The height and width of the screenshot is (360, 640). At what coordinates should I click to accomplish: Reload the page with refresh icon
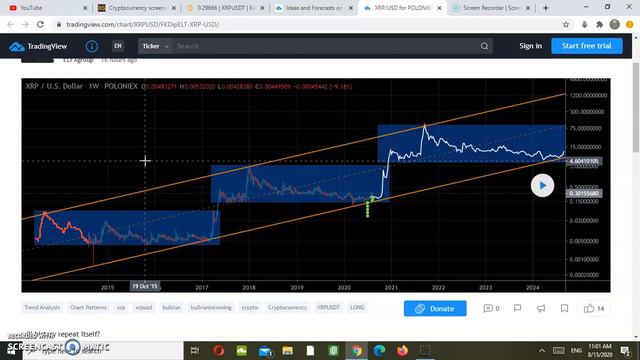click(x=40, y=24)
